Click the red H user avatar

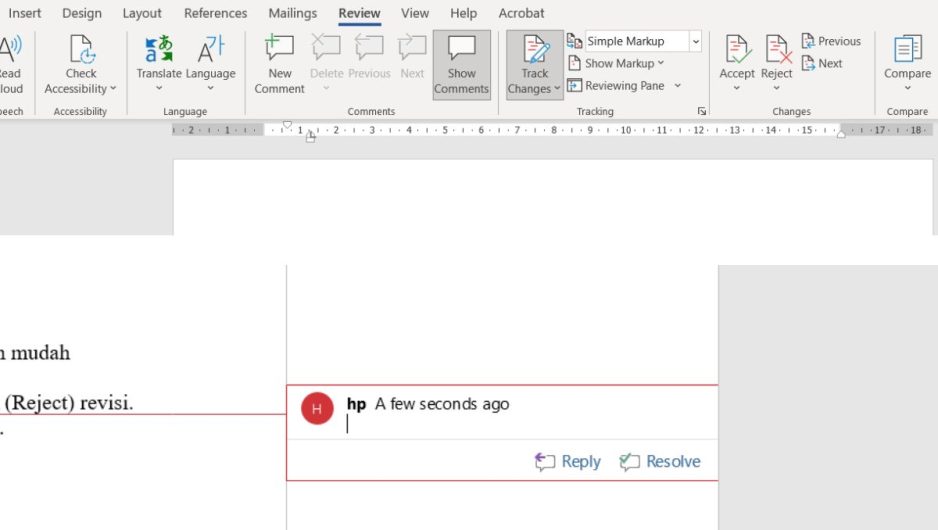(x=317, y=409)
